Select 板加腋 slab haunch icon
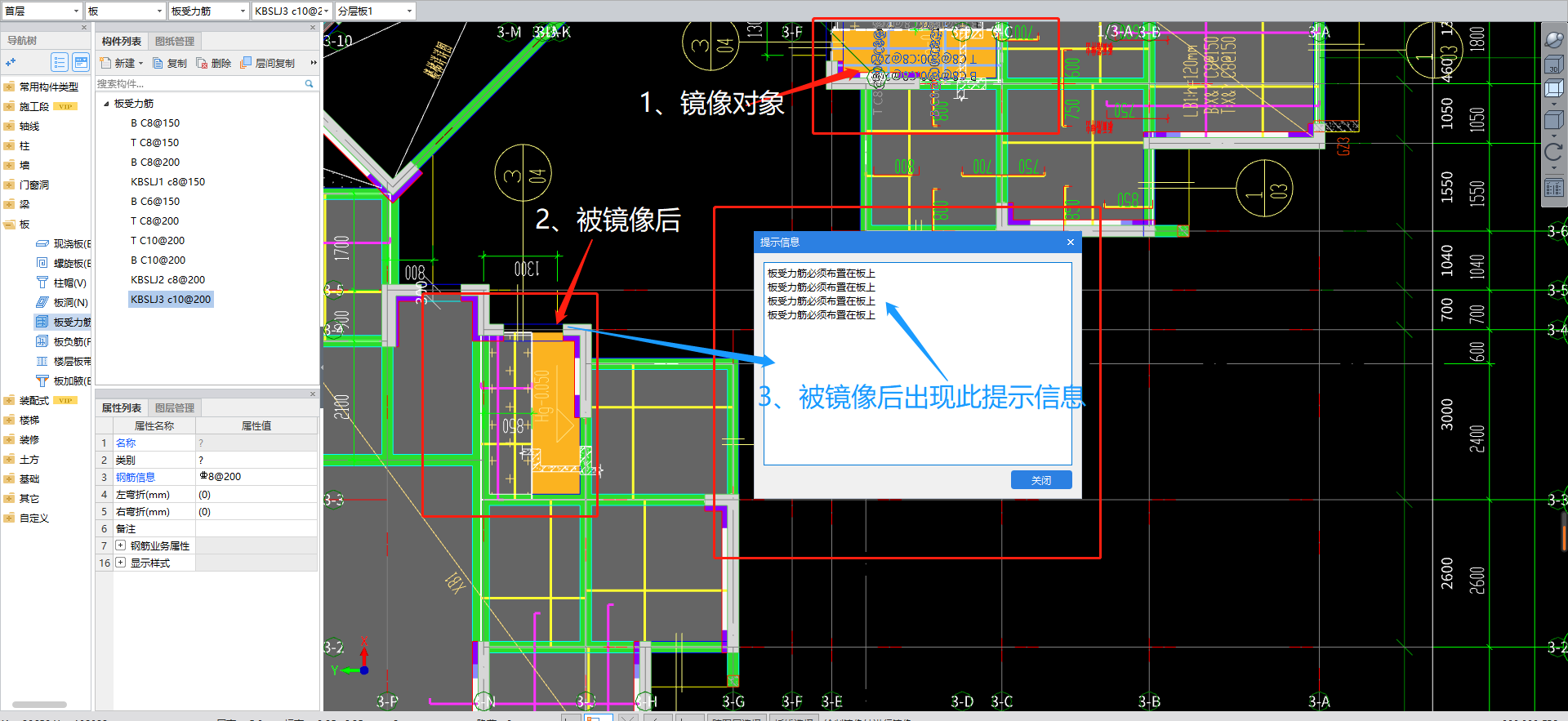Screen dimensions: 1568x721 42,381
